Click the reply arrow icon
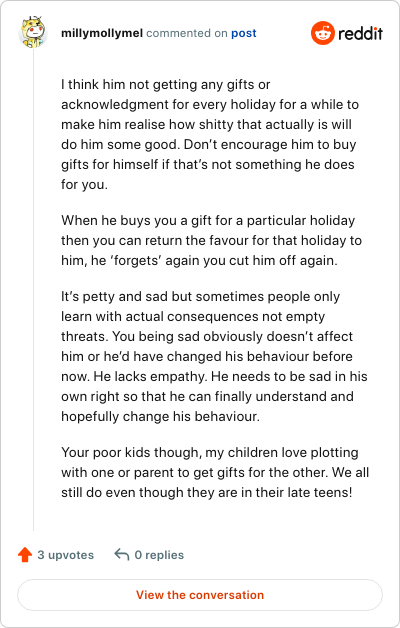 click(122, 554)
